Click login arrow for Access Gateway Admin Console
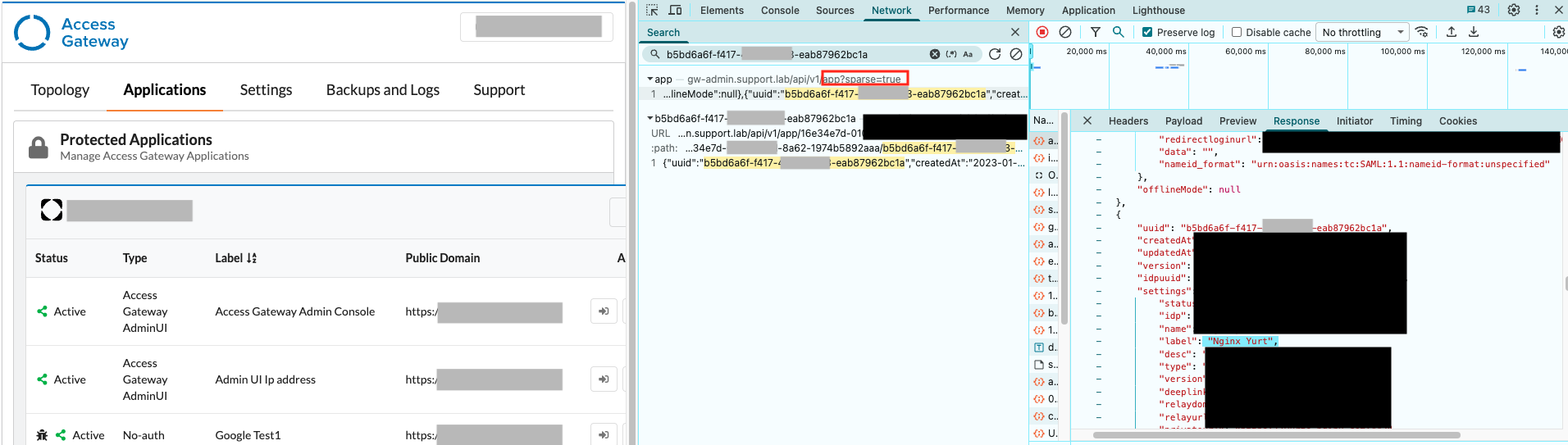The width and height of the screenshot is (1568, 445). [x=604, y=311]
